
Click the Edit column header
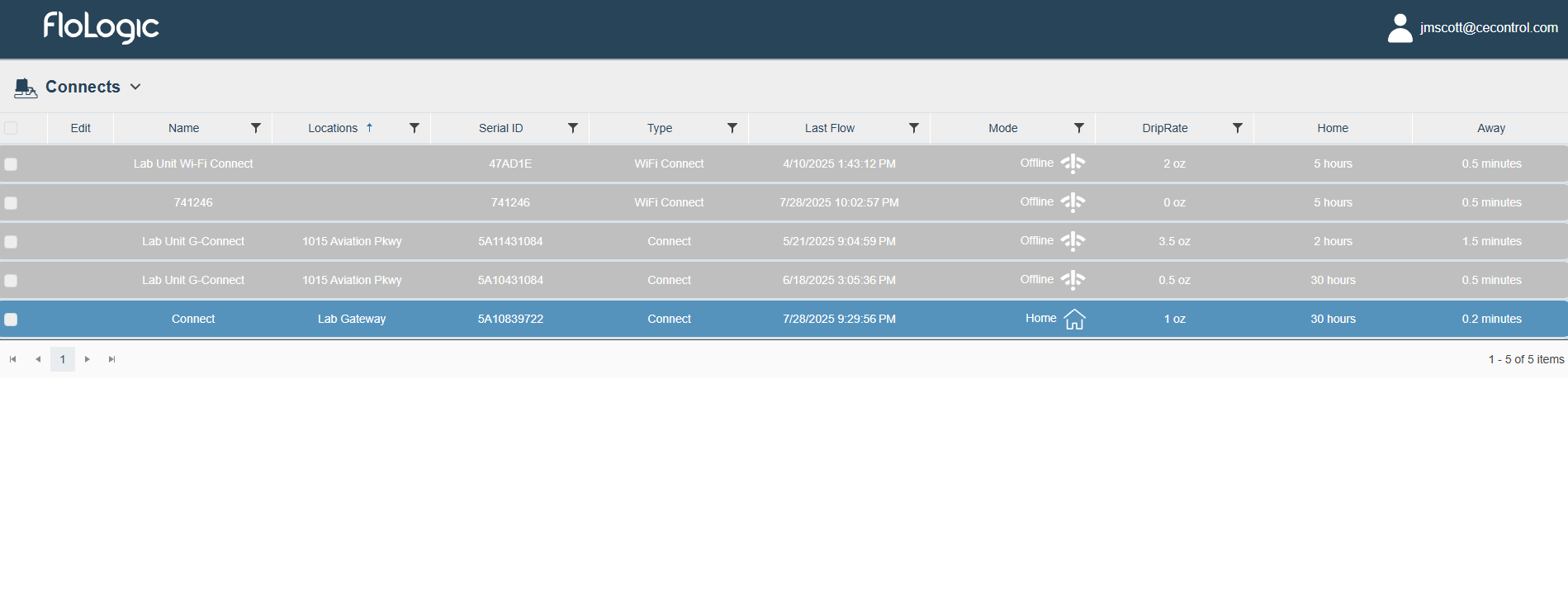(81, 128)
